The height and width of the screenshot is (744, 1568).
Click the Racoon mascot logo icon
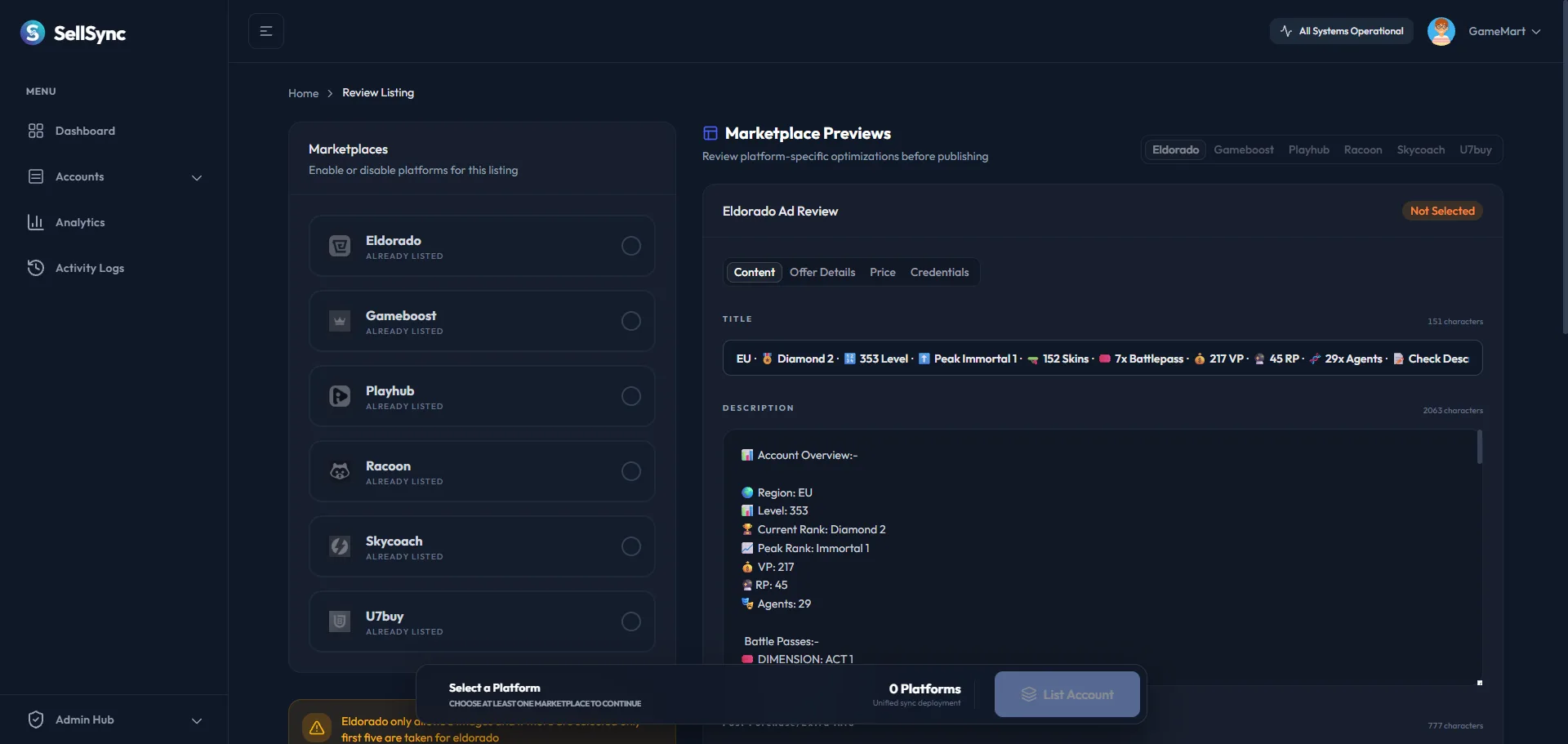pos(340,471)
